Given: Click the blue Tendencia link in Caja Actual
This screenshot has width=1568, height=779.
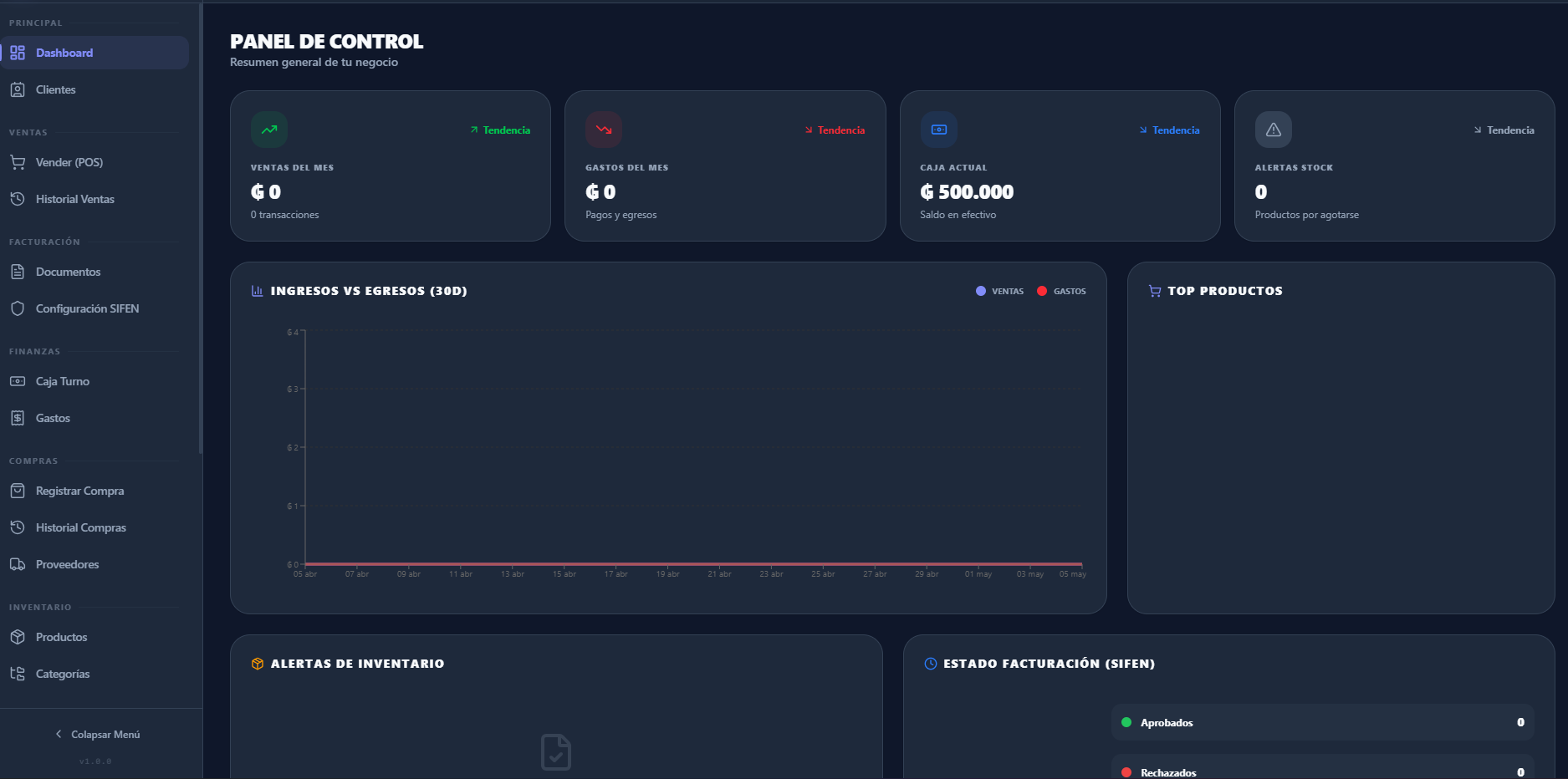Looking at the screenshot, I should click(1169, 130).
